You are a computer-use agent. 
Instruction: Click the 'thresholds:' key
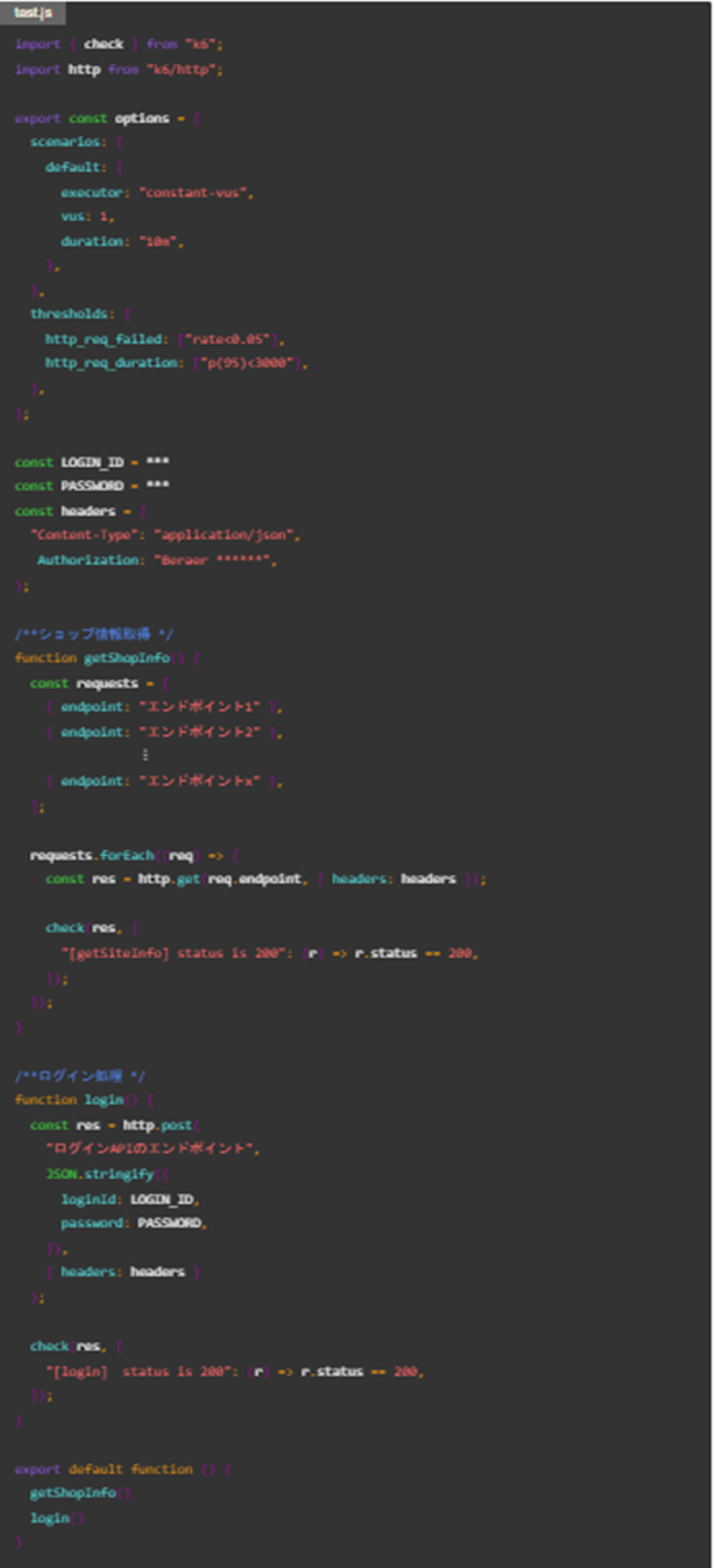[80, 314]
